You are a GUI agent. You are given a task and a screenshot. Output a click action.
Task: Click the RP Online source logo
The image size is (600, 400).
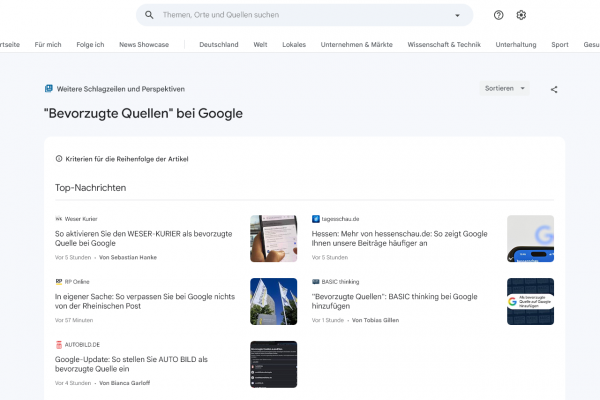click(x=59, y=282)
